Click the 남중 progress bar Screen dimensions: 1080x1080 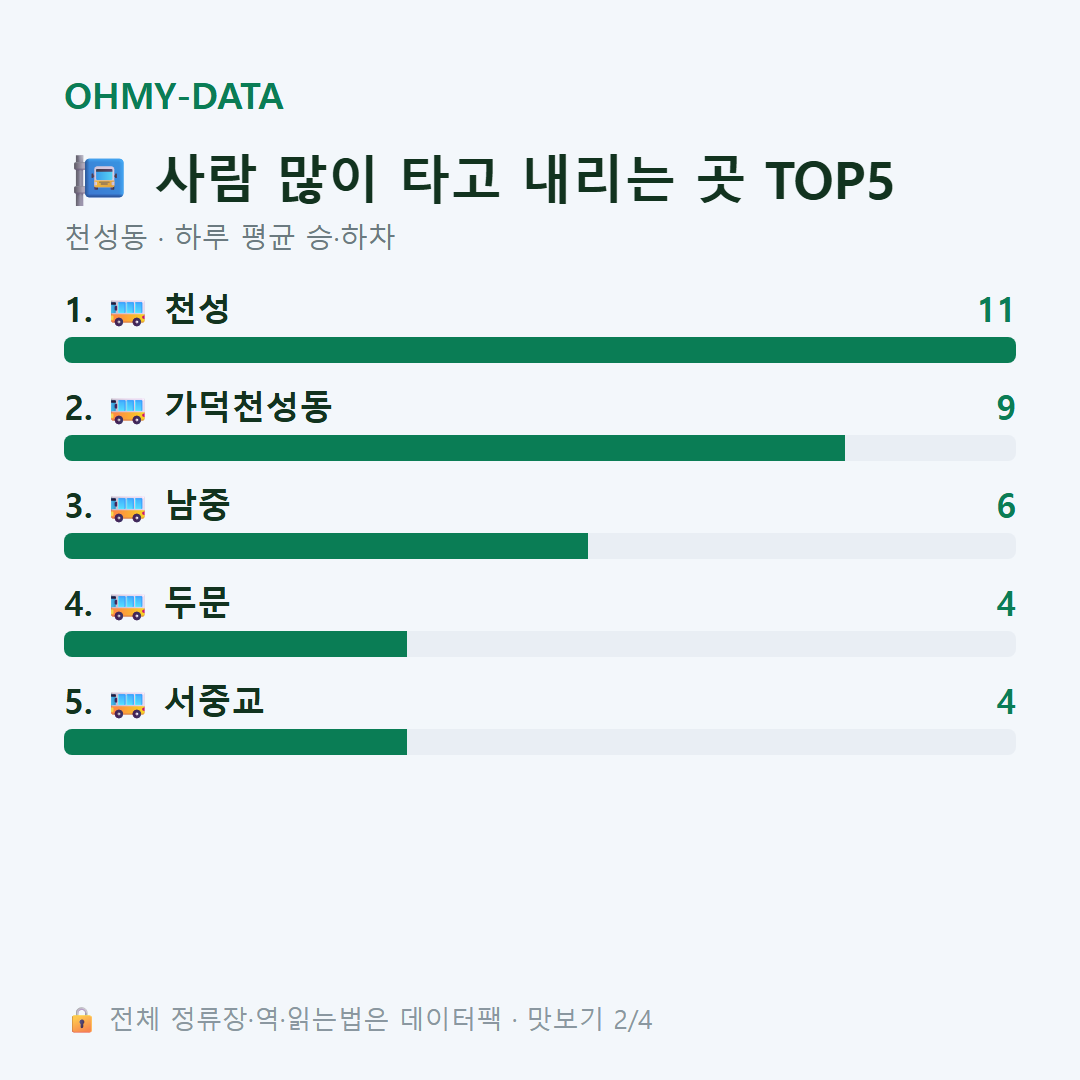[x=540, y=546]
